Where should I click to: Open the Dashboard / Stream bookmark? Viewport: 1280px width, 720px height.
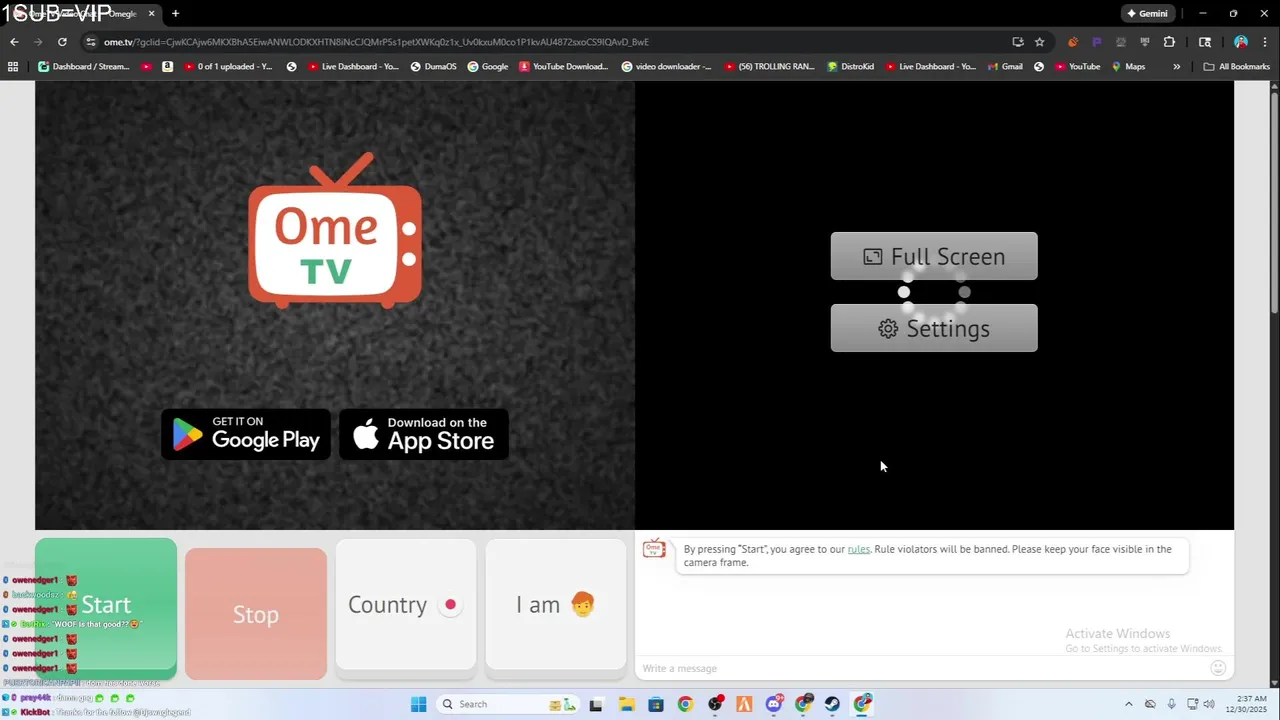84,67
